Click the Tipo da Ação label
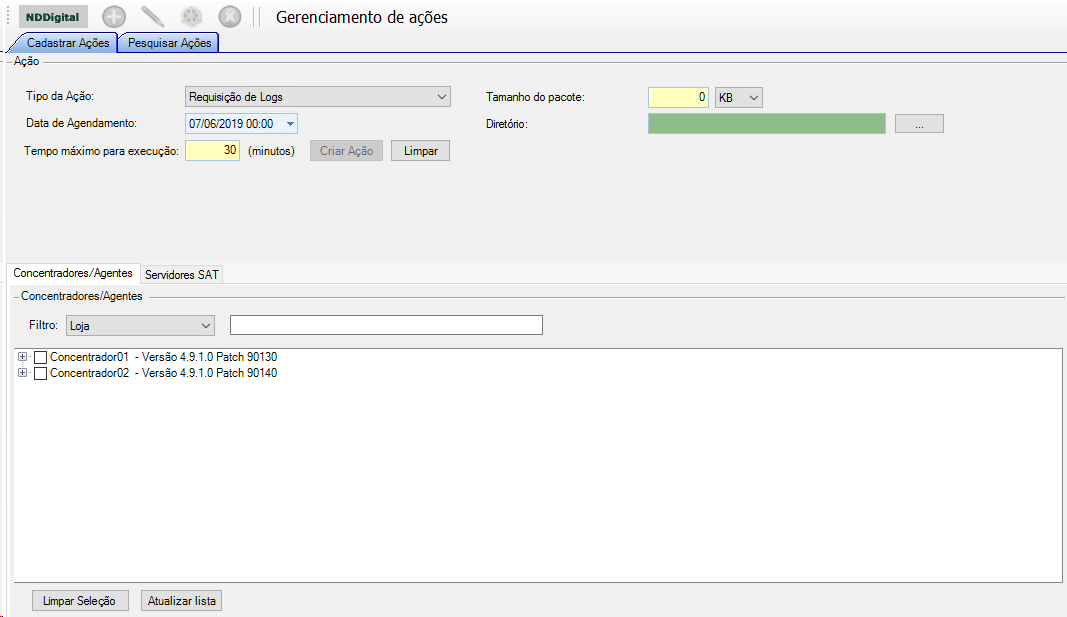This screenshot has width=1067, height=617. tap(60, 97)
